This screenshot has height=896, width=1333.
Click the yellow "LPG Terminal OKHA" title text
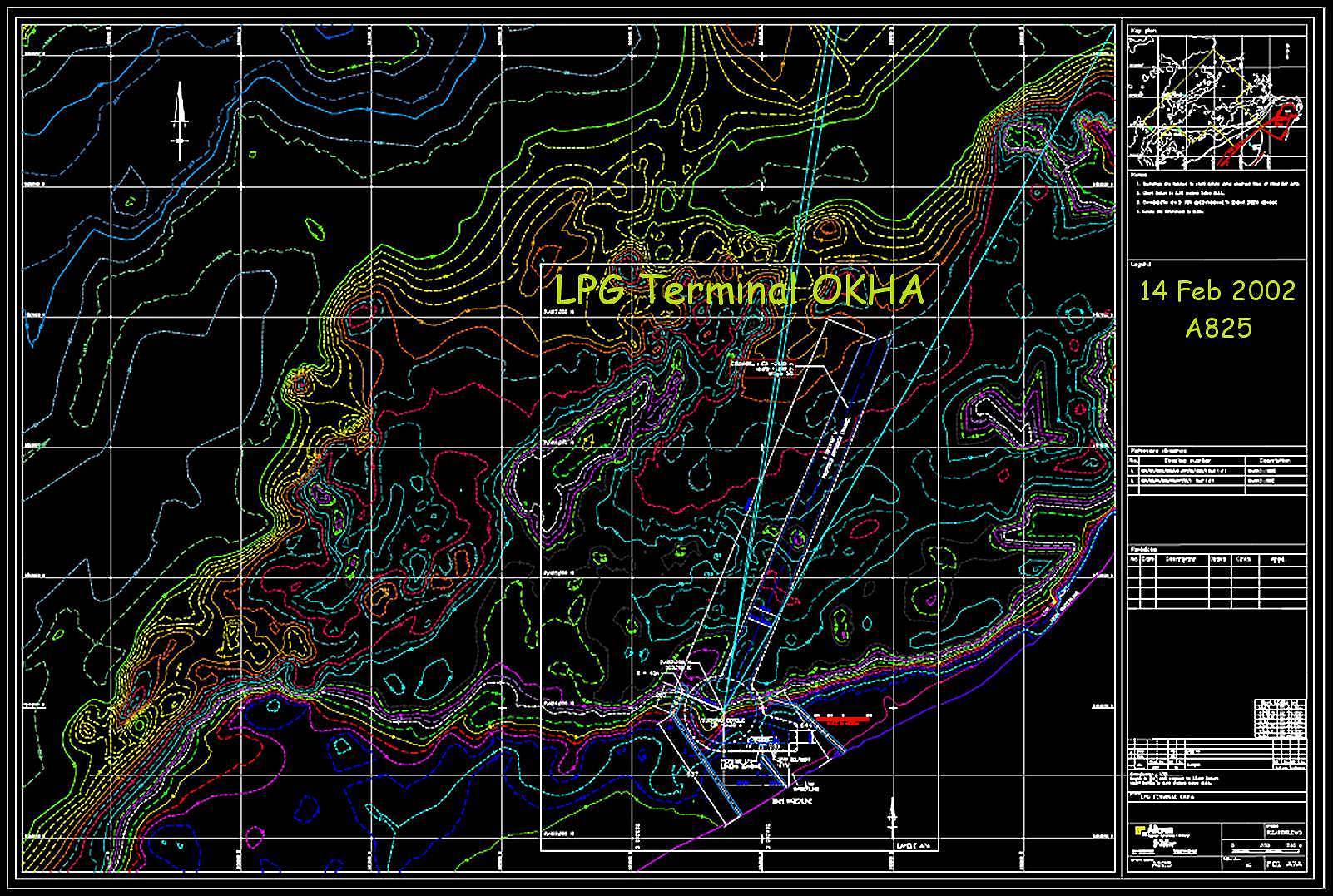[x=740, y=291]
